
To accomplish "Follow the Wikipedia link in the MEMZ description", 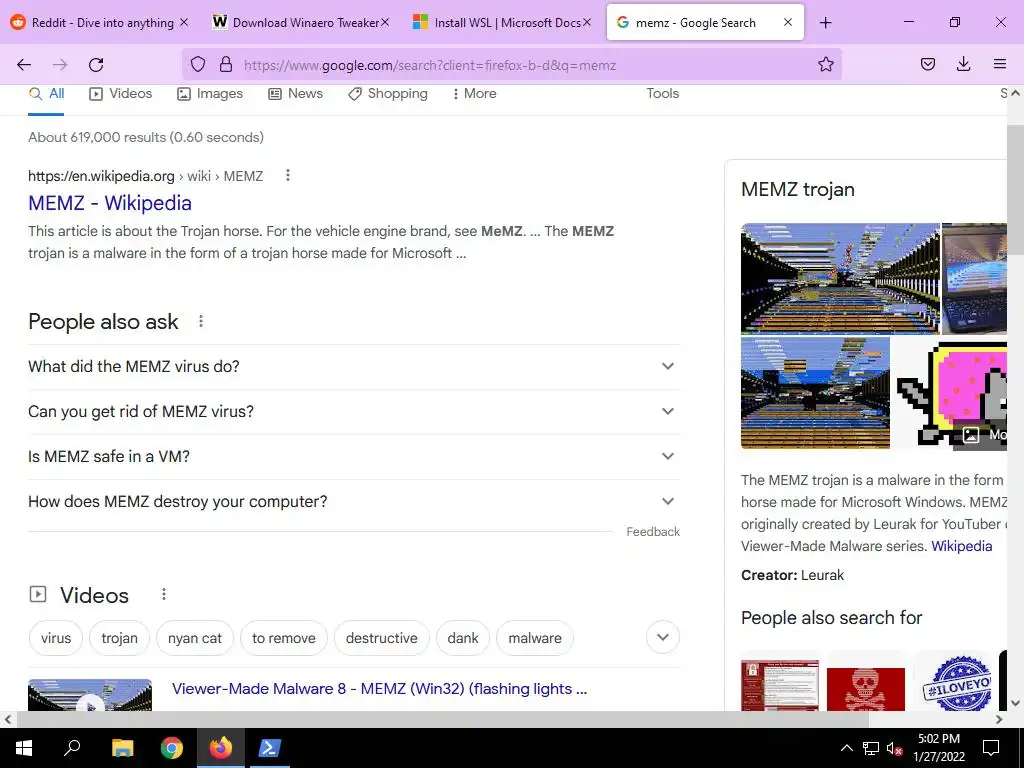I will click(x=961, y=546).
